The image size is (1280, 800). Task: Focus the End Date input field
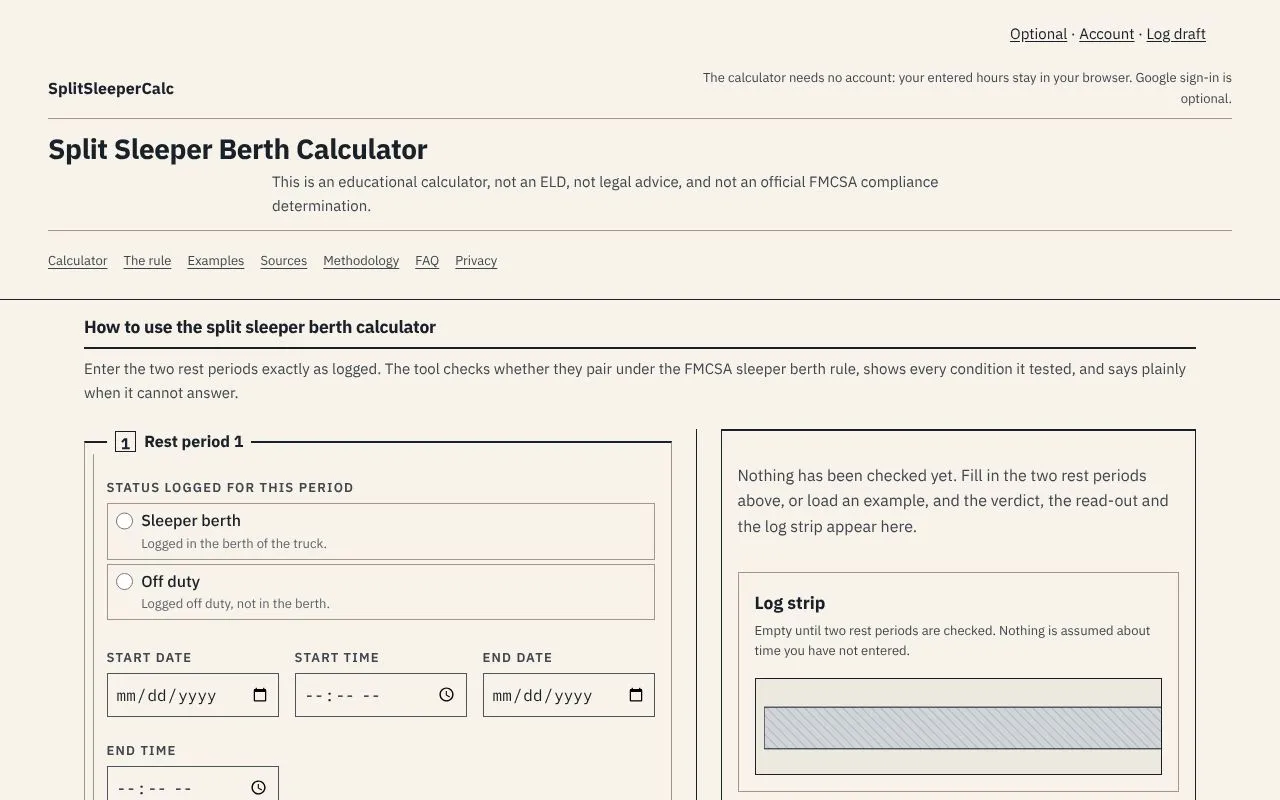click(569, 695)
